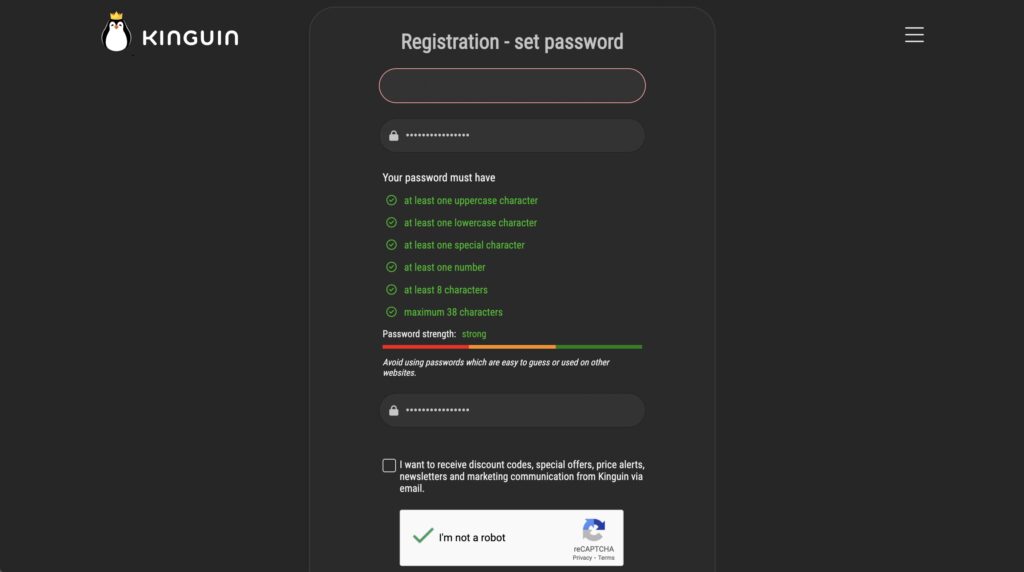Viewport: 1024px width, 572px height.
Task: Enable the marketing communication checkbox
Action: (389, 465)
